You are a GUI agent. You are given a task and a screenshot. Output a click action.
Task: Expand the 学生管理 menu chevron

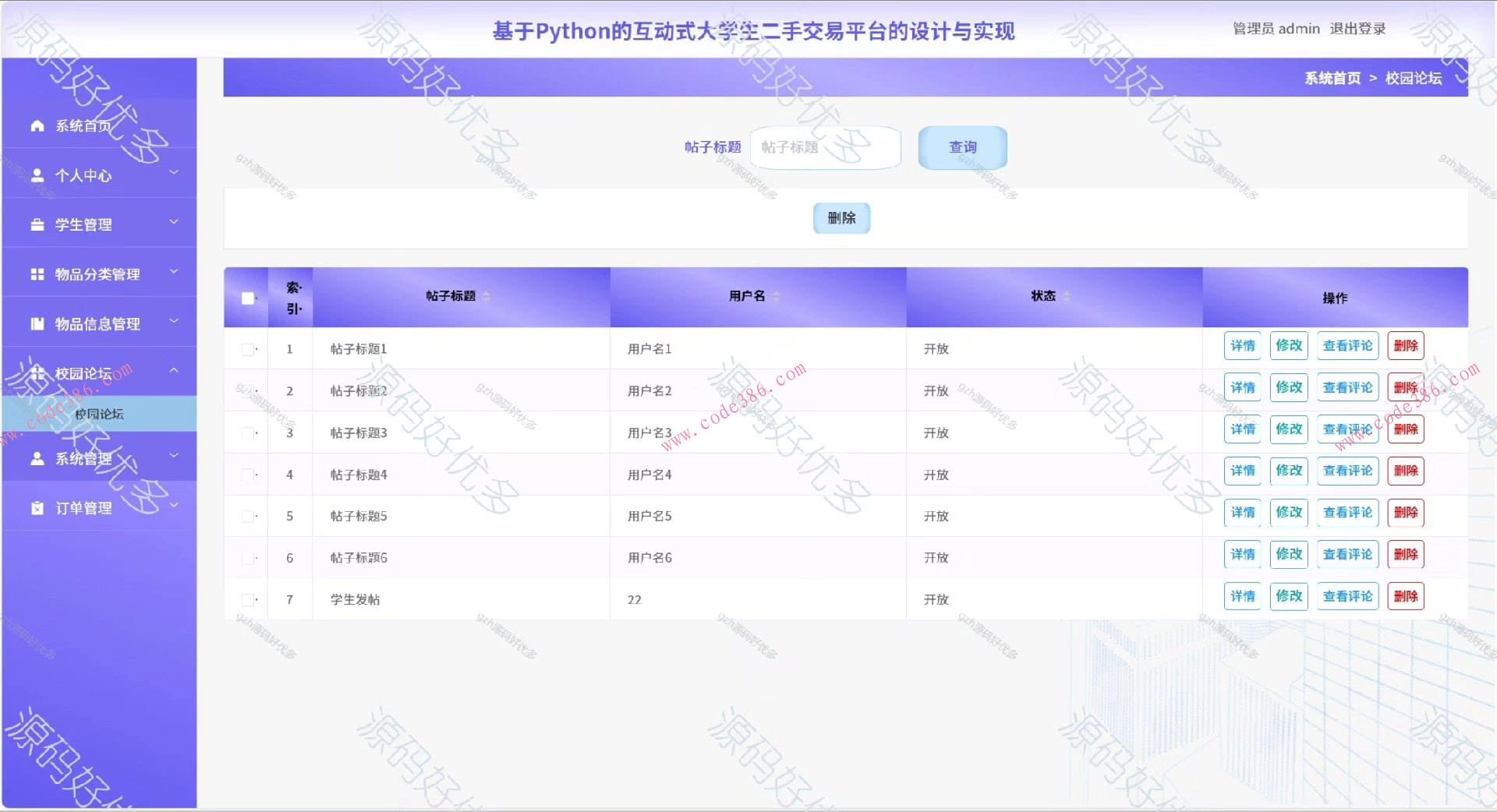click(174, 222)
